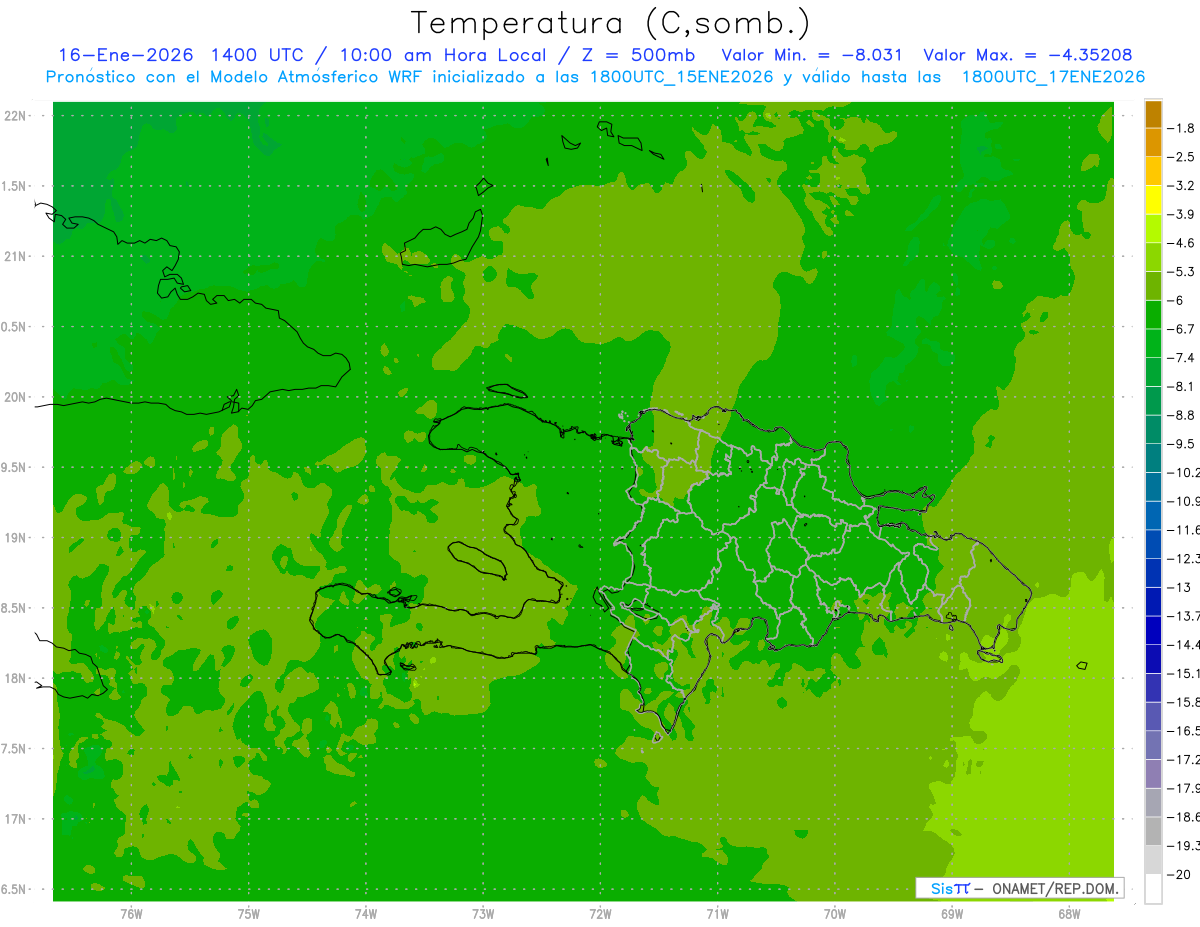Select the gray legend swatch between -18.6 and -19.3
Viewport: 1200px width, 927px height.
pyautogui.click(x=1153, y=831)
